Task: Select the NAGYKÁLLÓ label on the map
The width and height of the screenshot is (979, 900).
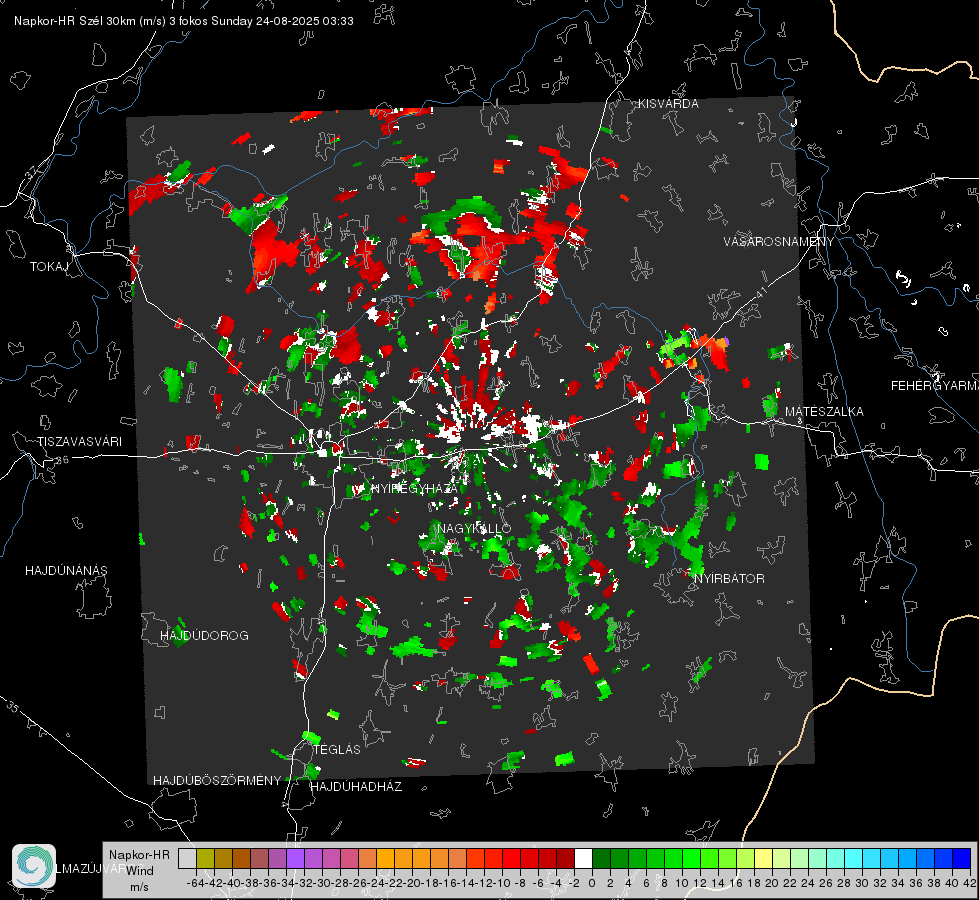Action: (x=474, y=528)
